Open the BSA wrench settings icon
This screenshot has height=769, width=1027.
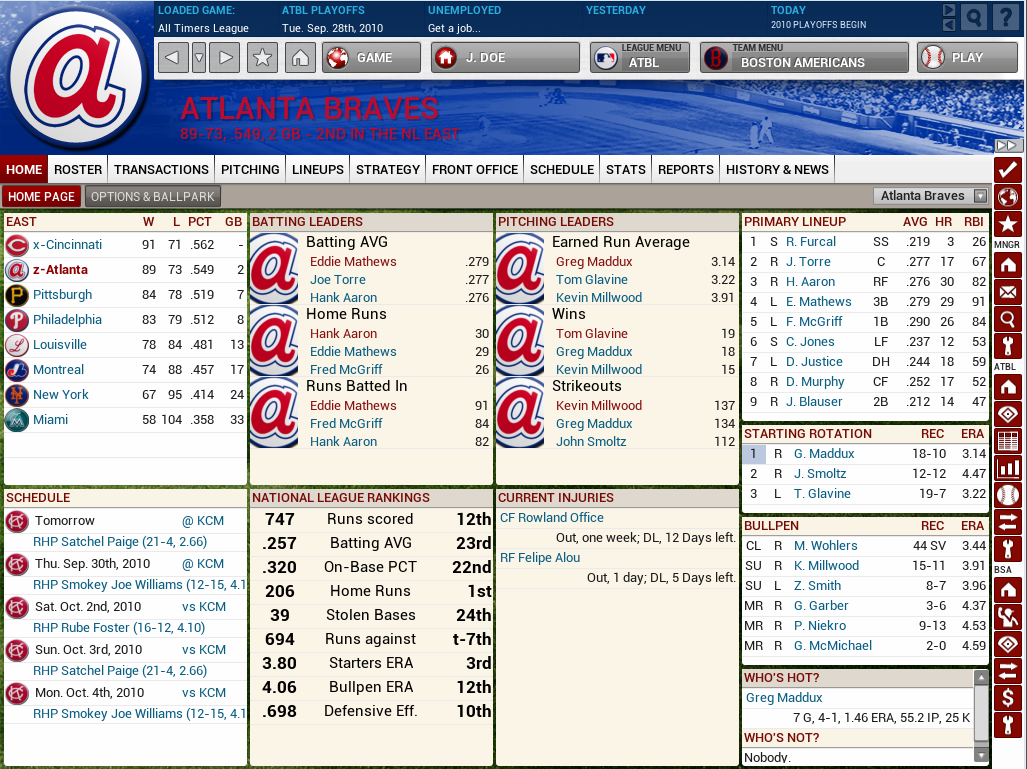tap(1007, 726)
